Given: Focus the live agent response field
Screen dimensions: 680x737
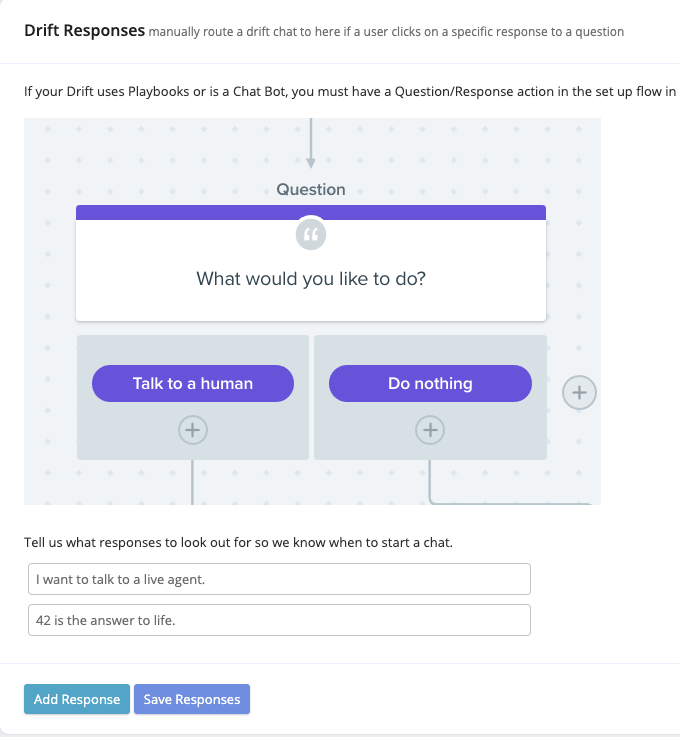Looking at the screenshot, I should tap(279, 579).
